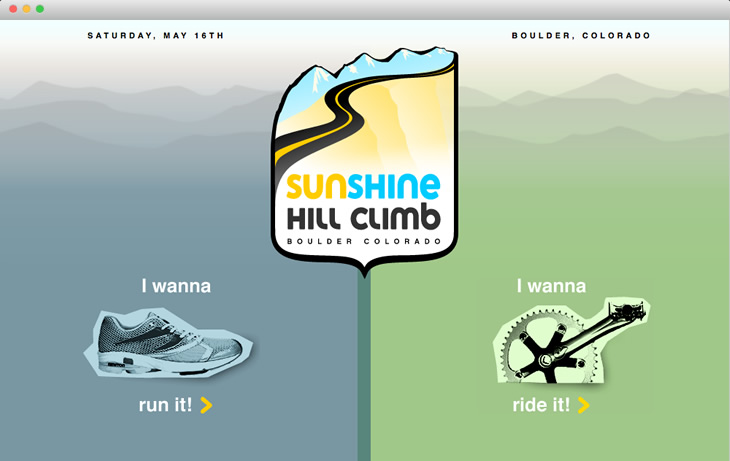The image size is (730, 461).
Task: Close the window with red button
Action: [13, 9]
